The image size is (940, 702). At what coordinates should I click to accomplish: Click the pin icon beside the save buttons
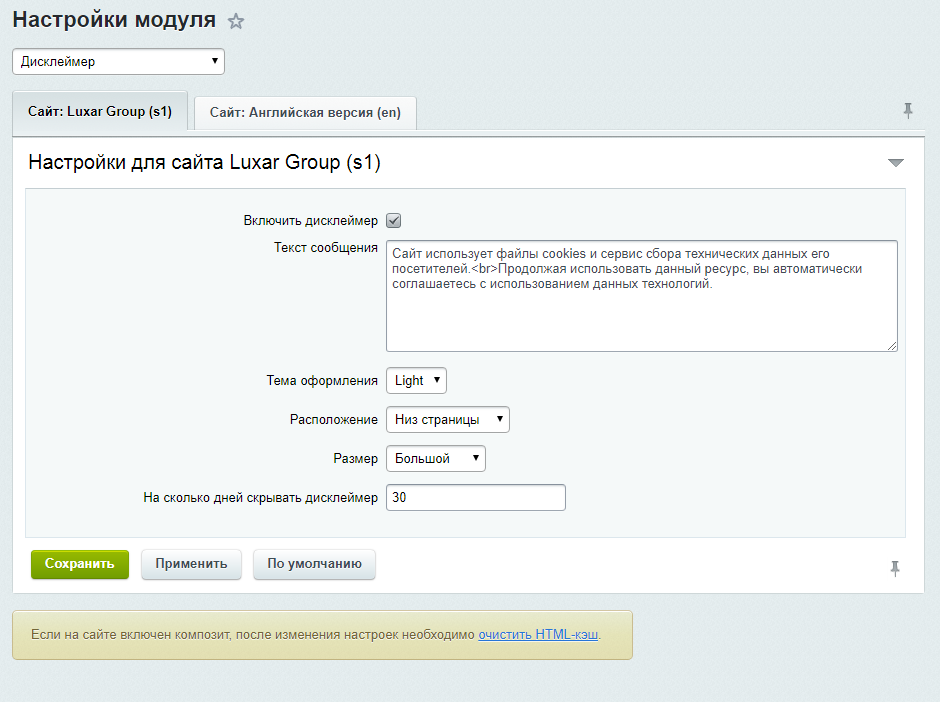[894, 568]
